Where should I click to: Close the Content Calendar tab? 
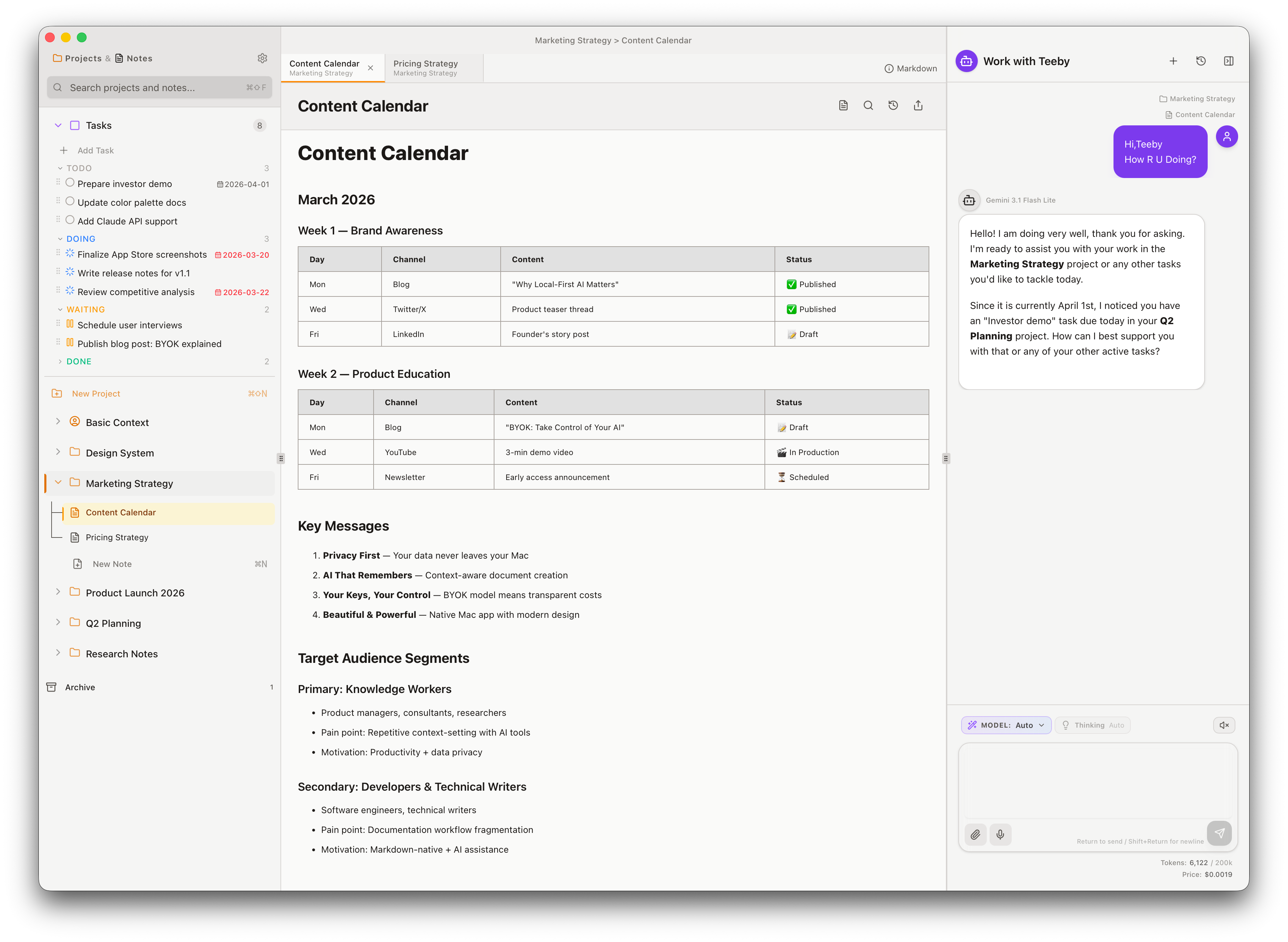pyautogui.click(x=370, y=69)
